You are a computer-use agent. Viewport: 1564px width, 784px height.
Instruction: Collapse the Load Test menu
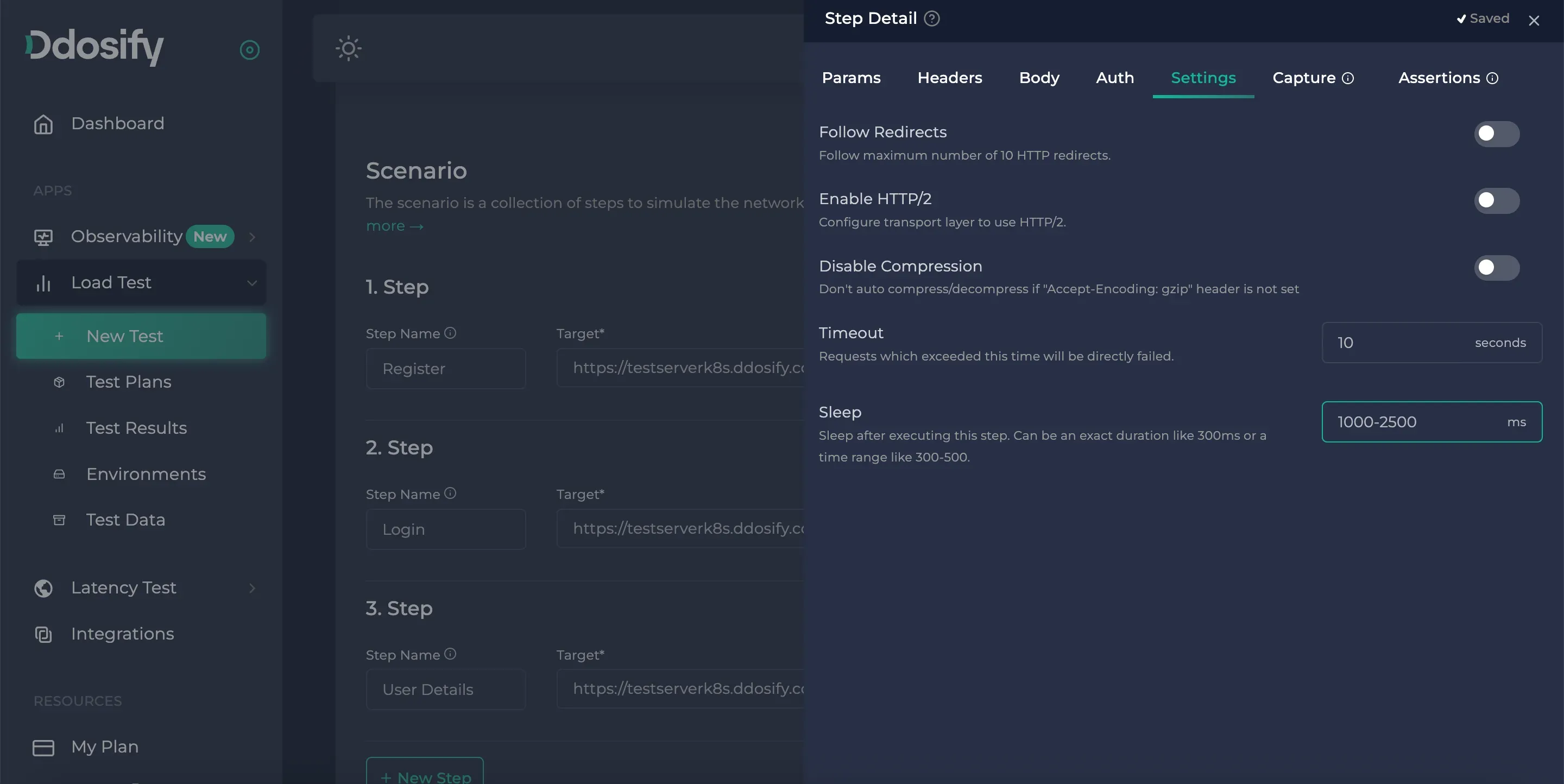[x=251, y=283]
